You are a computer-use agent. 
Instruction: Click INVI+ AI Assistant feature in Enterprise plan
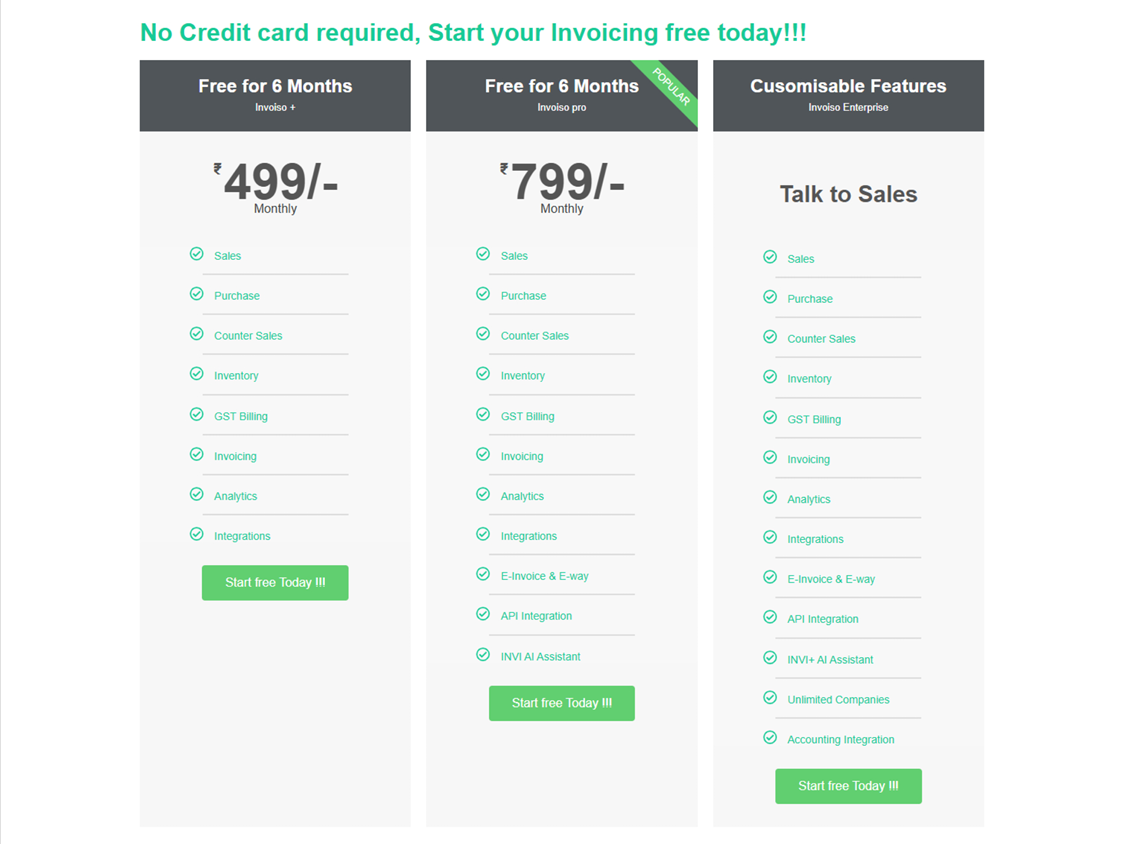pyautogui.click(x=830, y=660)
